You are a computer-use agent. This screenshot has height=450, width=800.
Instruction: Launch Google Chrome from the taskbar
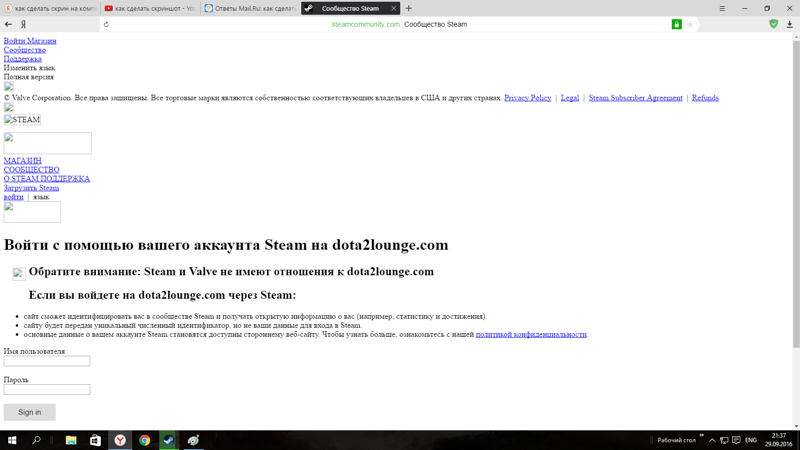coord(144,440)
